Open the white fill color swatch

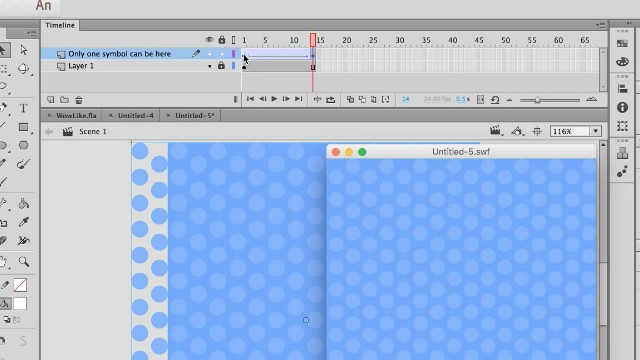pos(20,304)
